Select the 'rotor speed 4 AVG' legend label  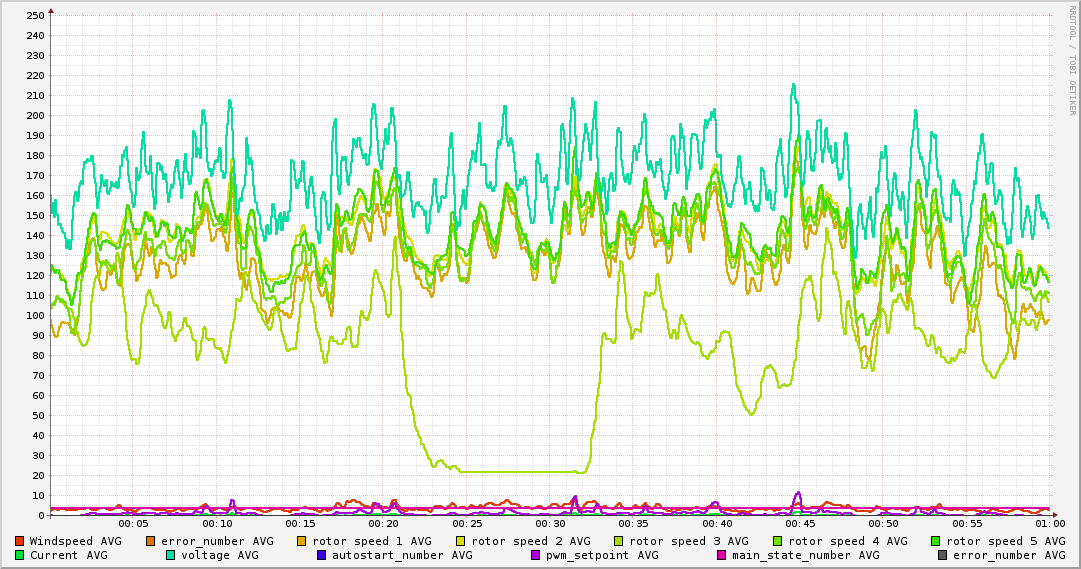[848, 541]
